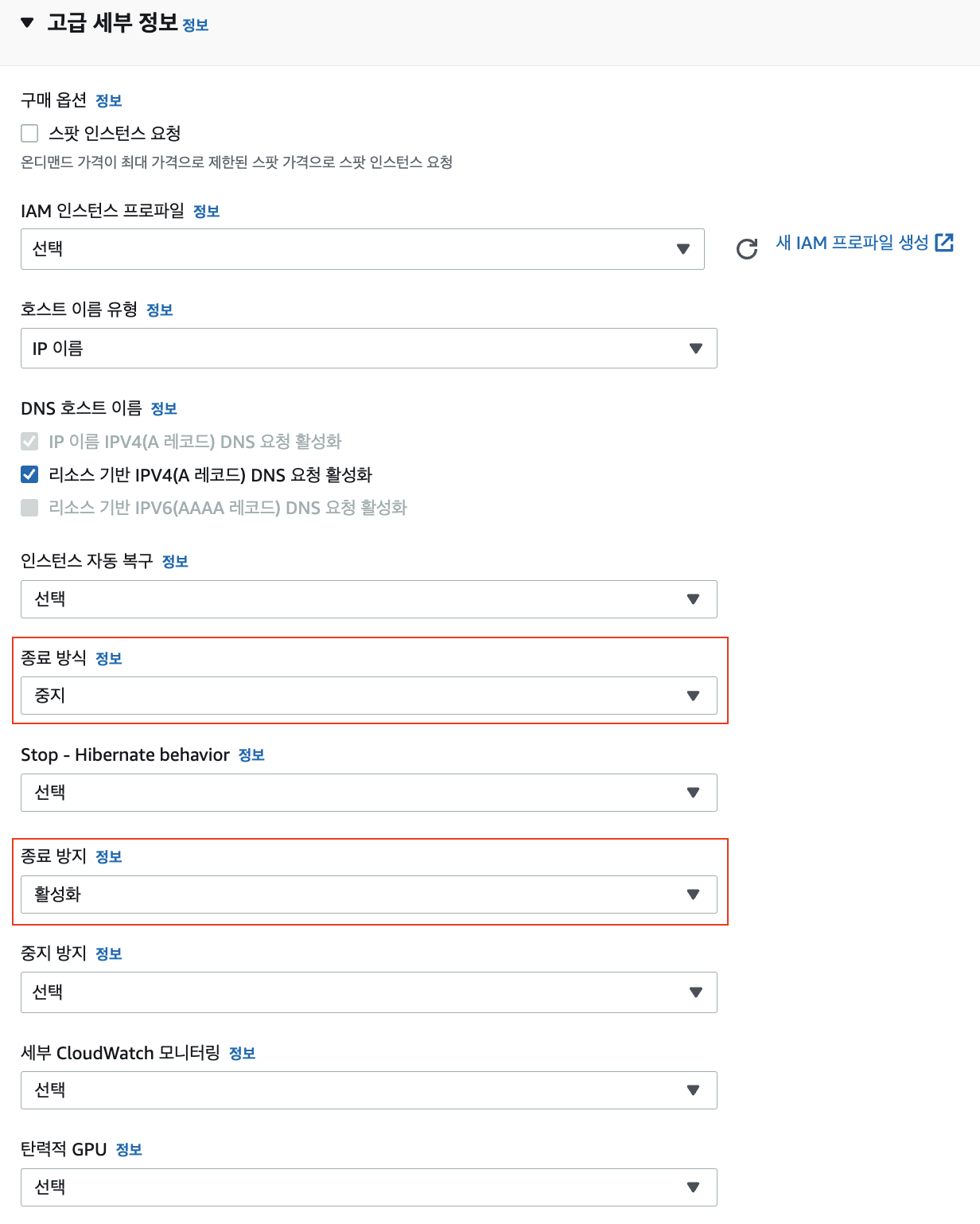Uncheck 리소스 기반 IPV4(A 레코드) DNS 요청 활성화
Screen dimensions: 980x1224
click(29, 475)
